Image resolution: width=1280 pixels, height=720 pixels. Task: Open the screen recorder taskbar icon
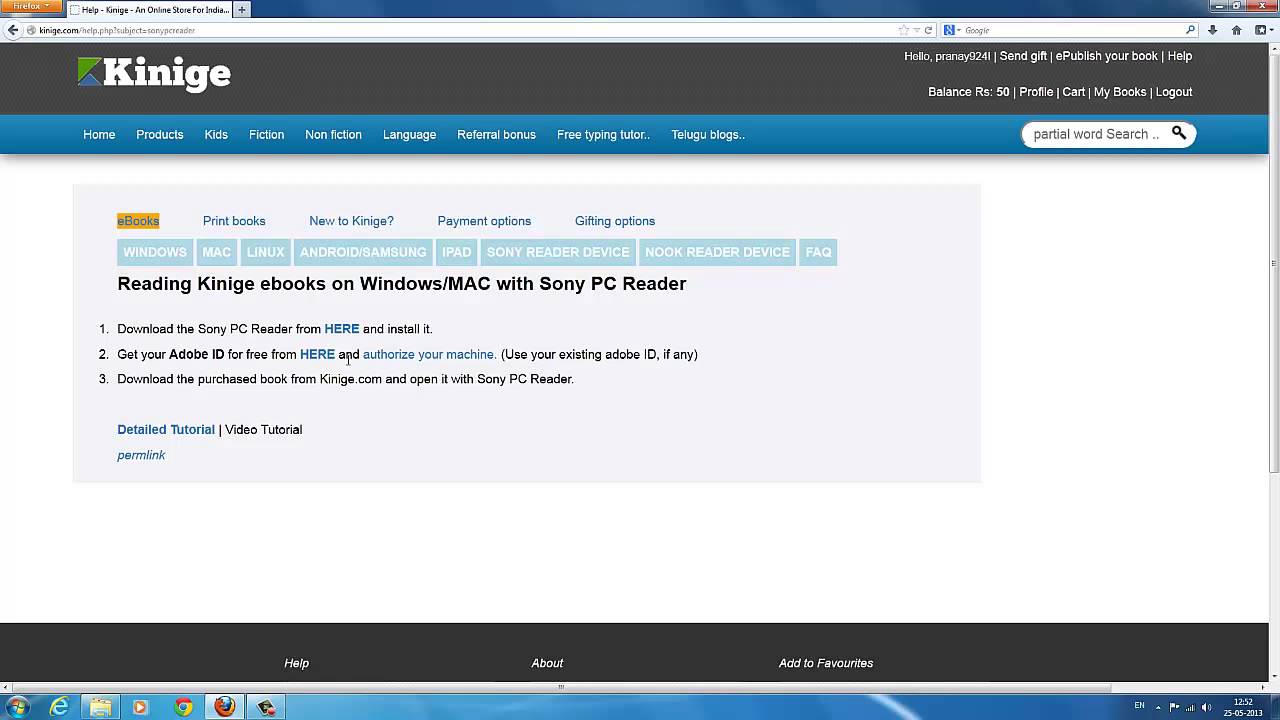pos(266,707)
